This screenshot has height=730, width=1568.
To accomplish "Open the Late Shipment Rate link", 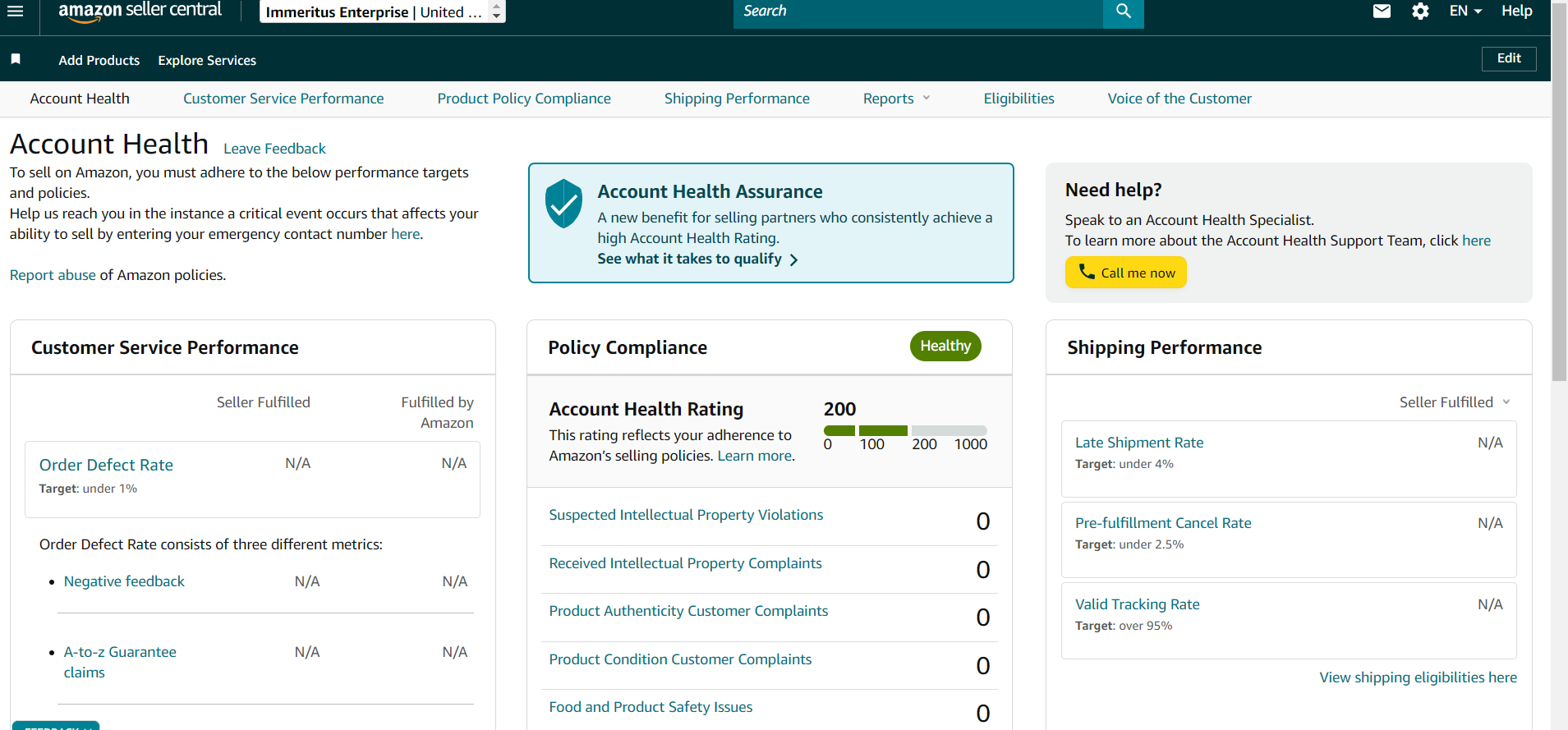I will pos(1139,443).
